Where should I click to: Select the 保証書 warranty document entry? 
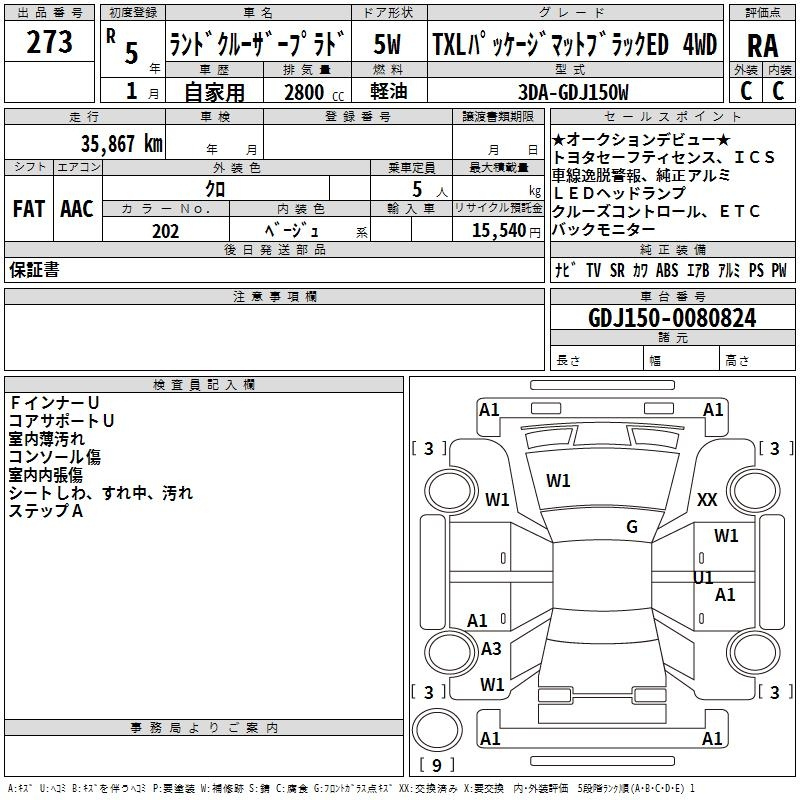click(x=34, y=270)
